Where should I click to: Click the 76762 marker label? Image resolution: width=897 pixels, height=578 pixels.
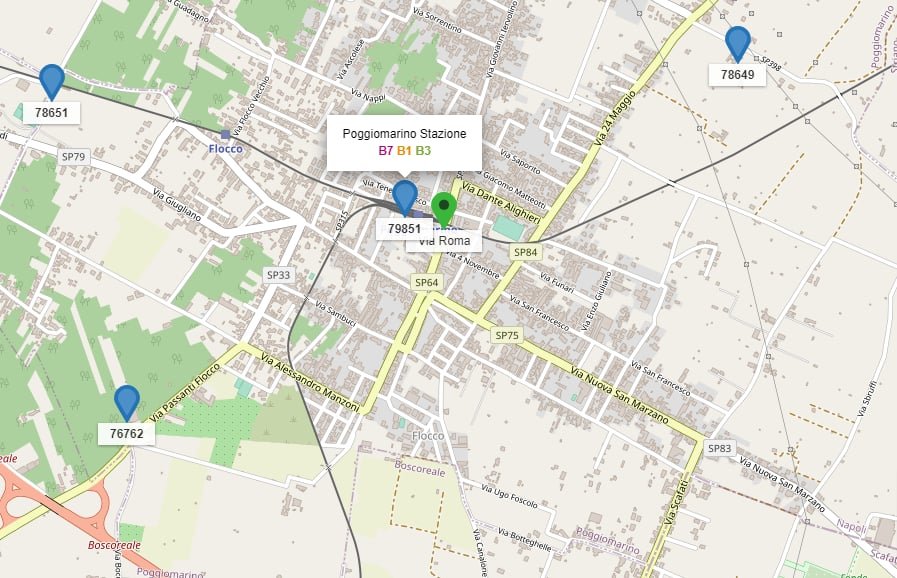(126, 434)
